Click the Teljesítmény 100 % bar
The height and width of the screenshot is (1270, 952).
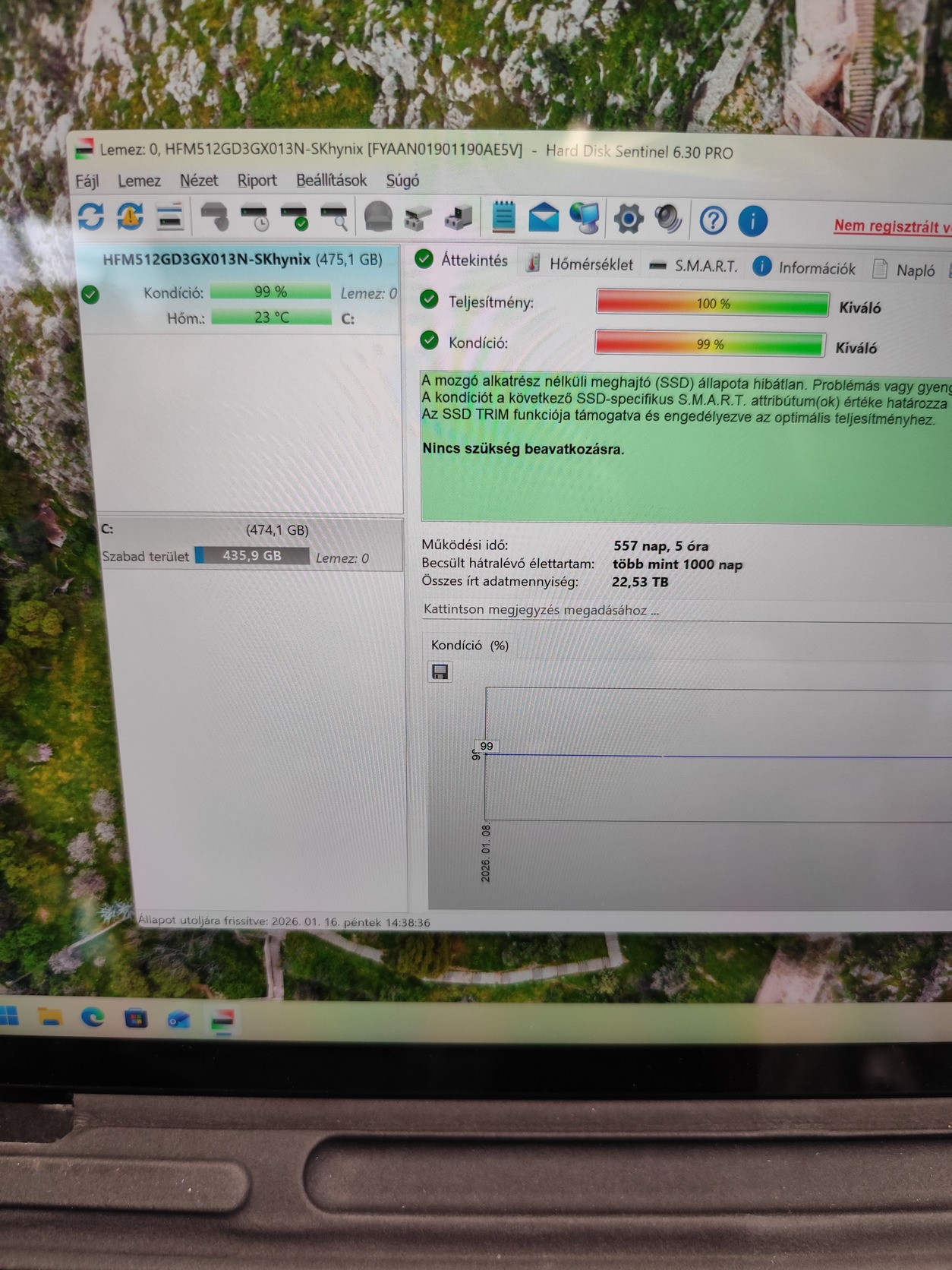pyautogui.click(x=712, y=303)
